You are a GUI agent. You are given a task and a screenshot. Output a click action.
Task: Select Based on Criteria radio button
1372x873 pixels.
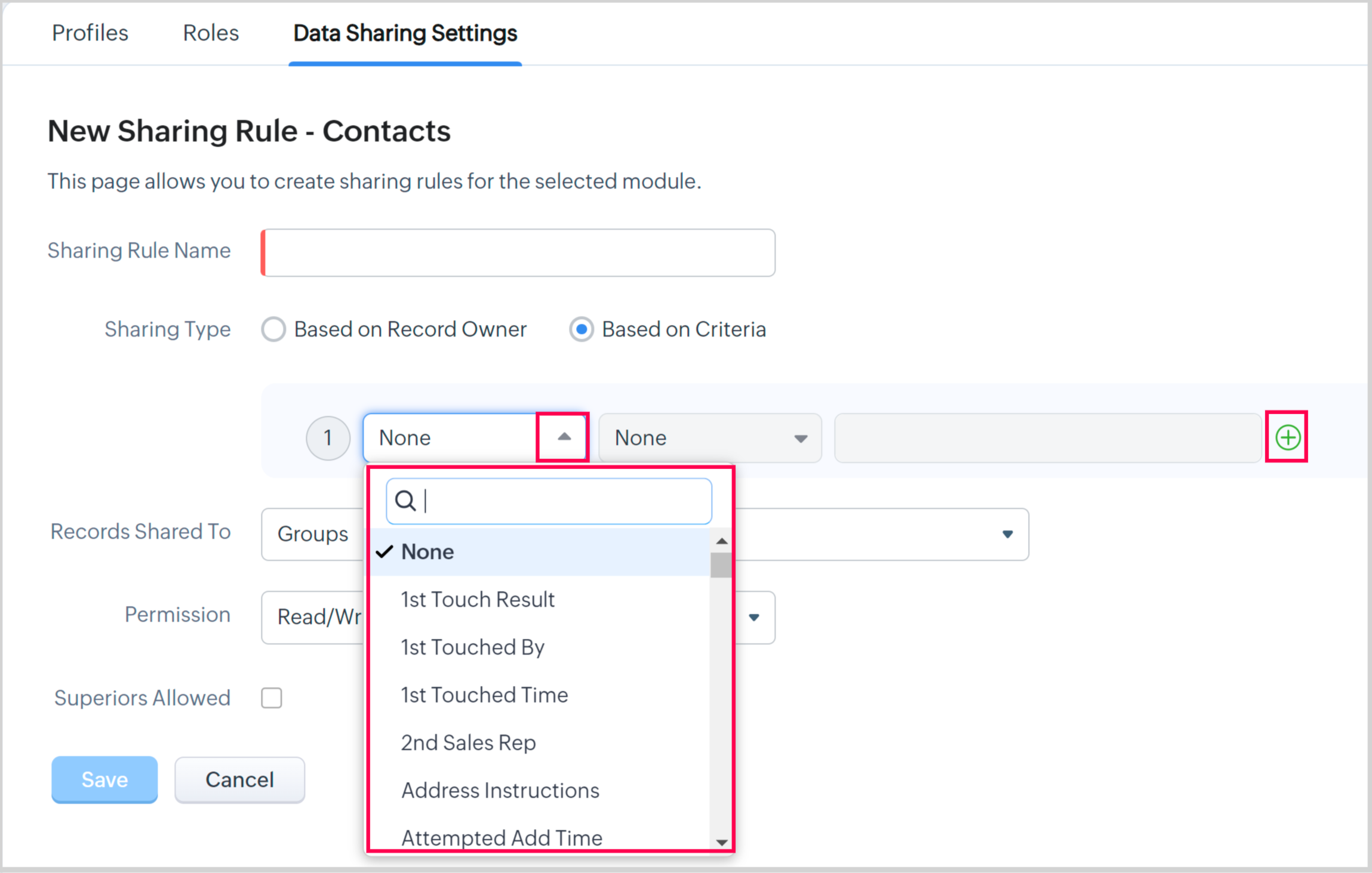[581, 329]
